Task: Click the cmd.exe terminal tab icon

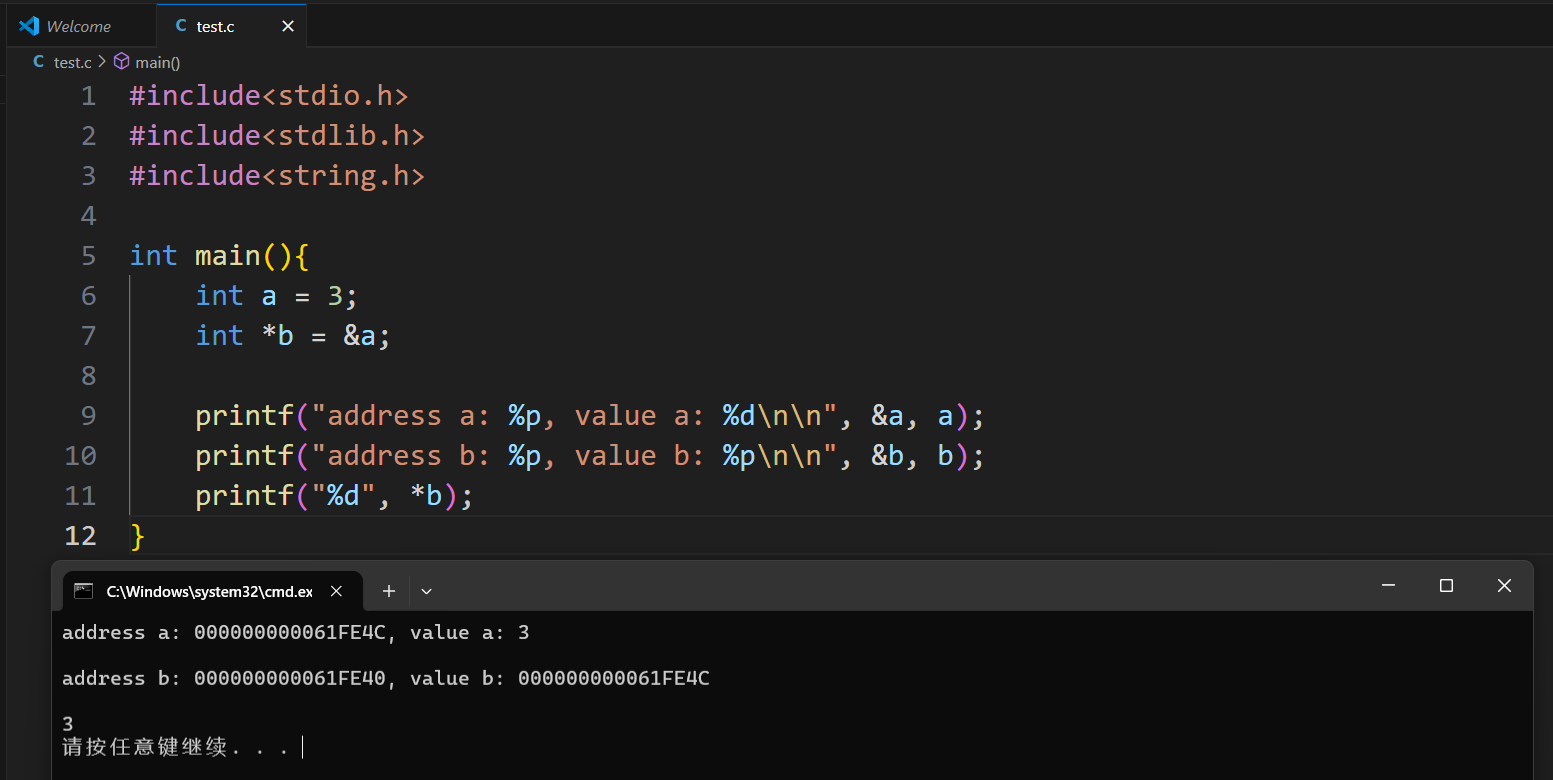Action: tap(84, 591)
